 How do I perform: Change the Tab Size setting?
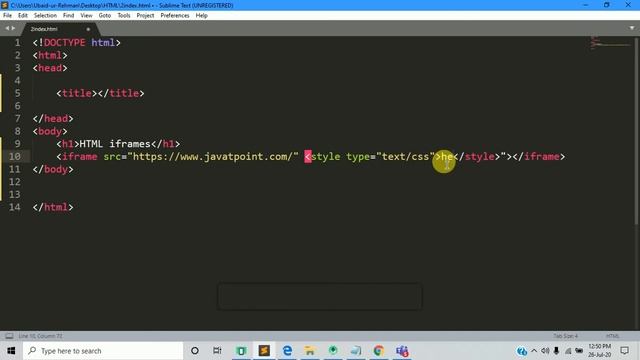click(x=565, y=336)
